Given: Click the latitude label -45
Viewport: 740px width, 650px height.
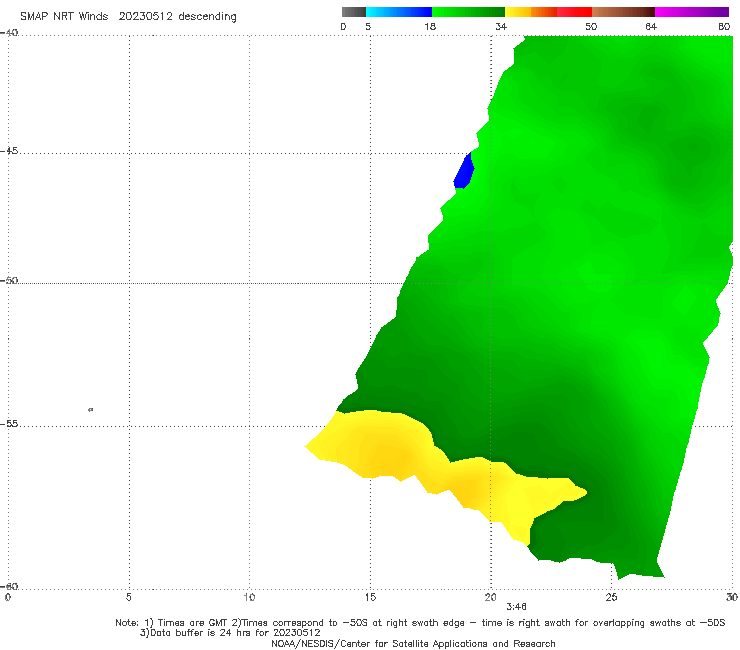Looking at the screenshot, I should [9, 151].
